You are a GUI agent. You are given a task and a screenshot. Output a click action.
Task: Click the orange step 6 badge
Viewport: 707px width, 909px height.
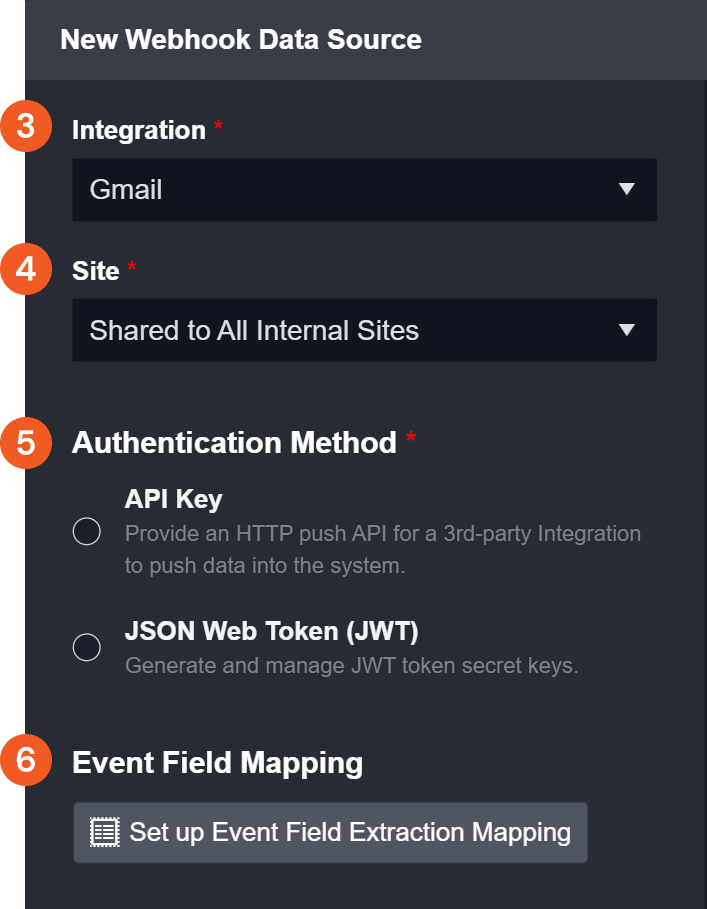pyautogui.click(x=26, y=761)
